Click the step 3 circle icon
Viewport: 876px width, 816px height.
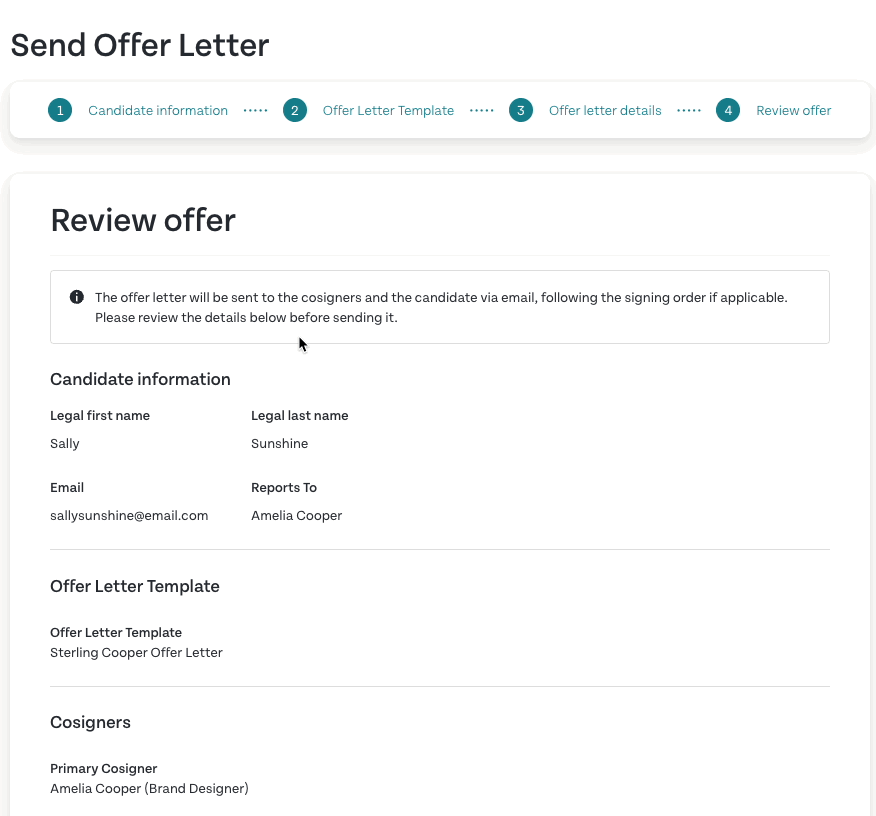521,110
